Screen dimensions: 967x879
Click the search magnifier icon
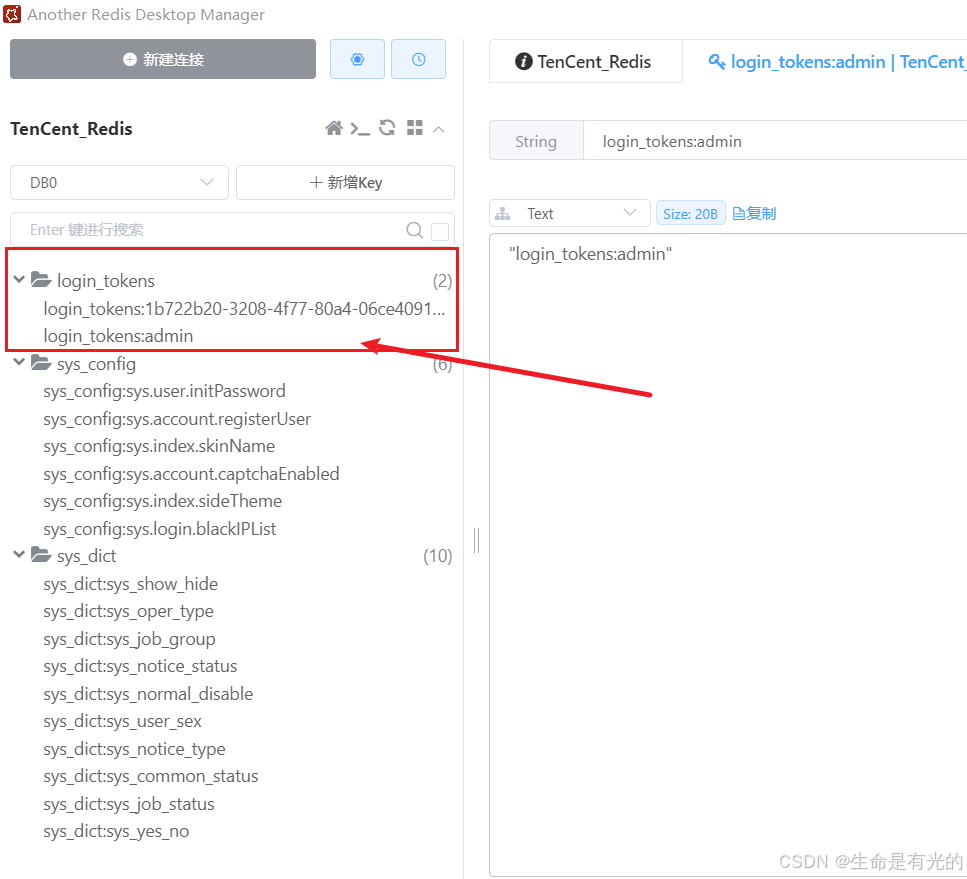click(x=414, y=230)
